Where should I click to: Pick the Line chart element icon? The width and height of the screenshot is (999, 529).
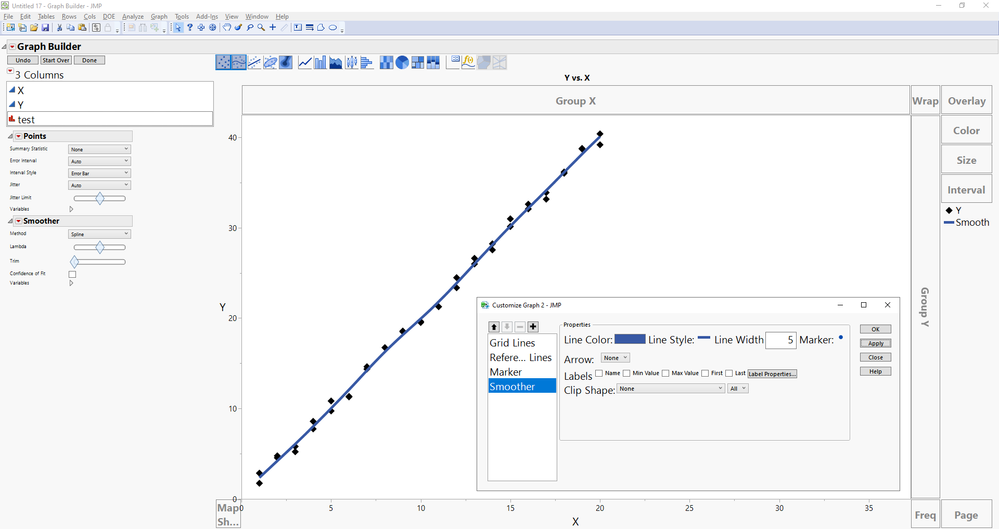click(x=305, y=62)
